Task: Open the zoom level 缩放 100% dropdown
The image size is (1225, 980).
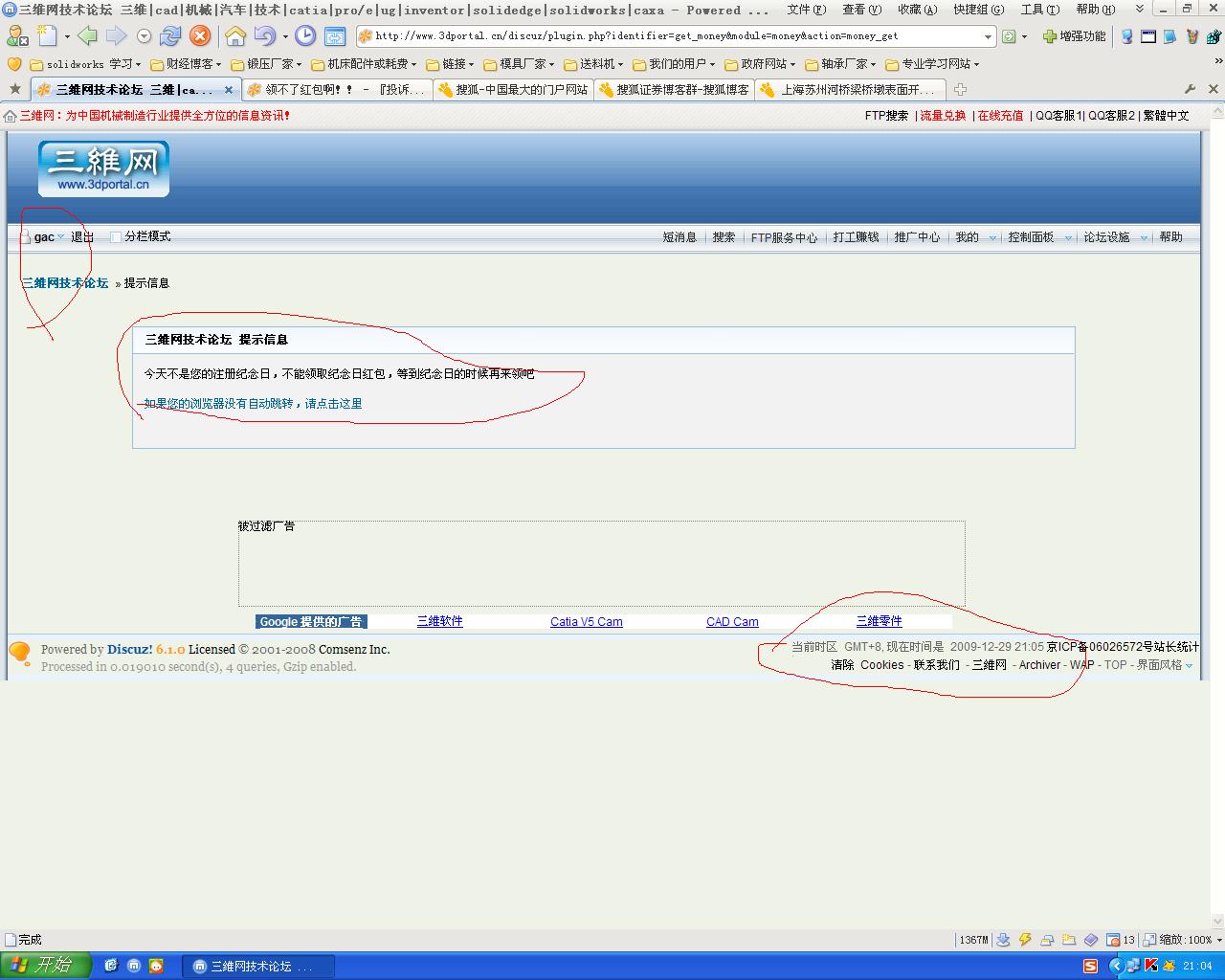Action: point(1186,940)
